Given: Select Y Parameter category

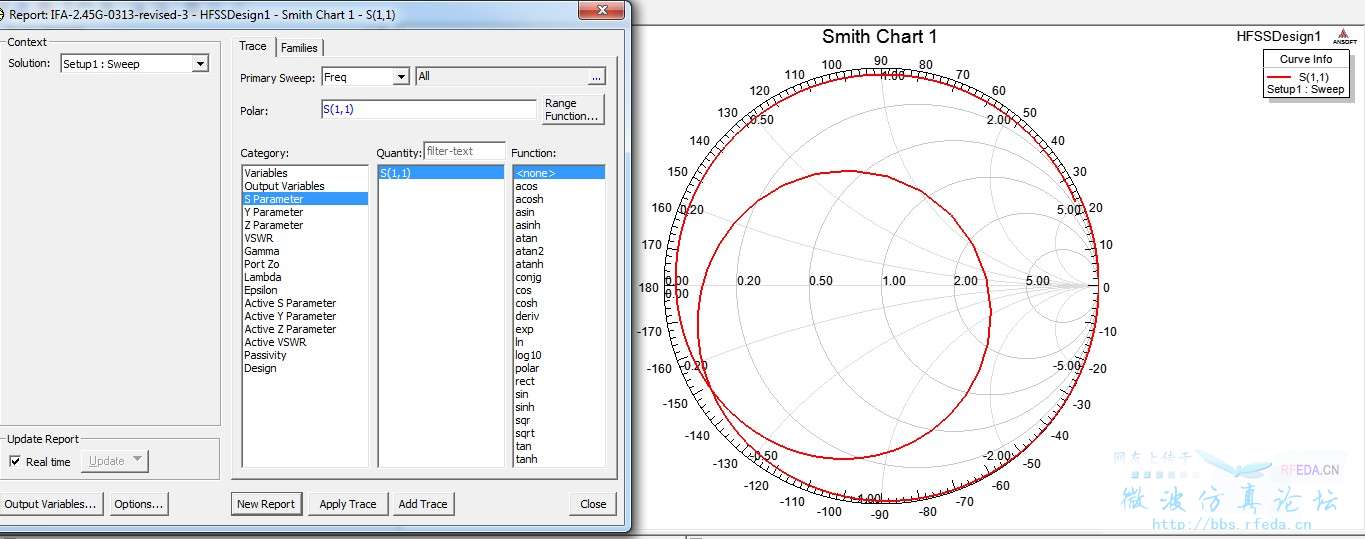Looking at the screenshot, I should point(305,212).
